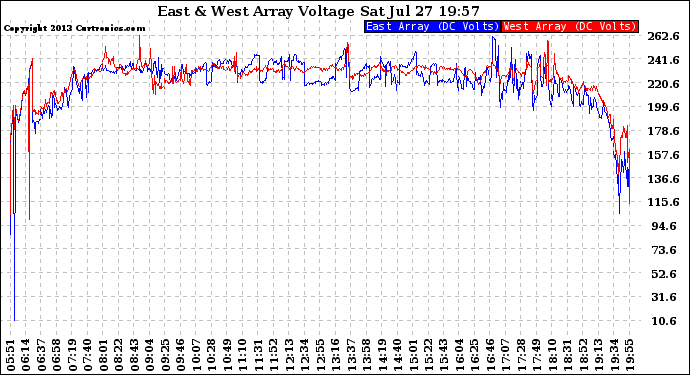Click the 15:01 time axis label
Image resolution: width=690 pixels, height=375 pixels.
coord(413,355)
